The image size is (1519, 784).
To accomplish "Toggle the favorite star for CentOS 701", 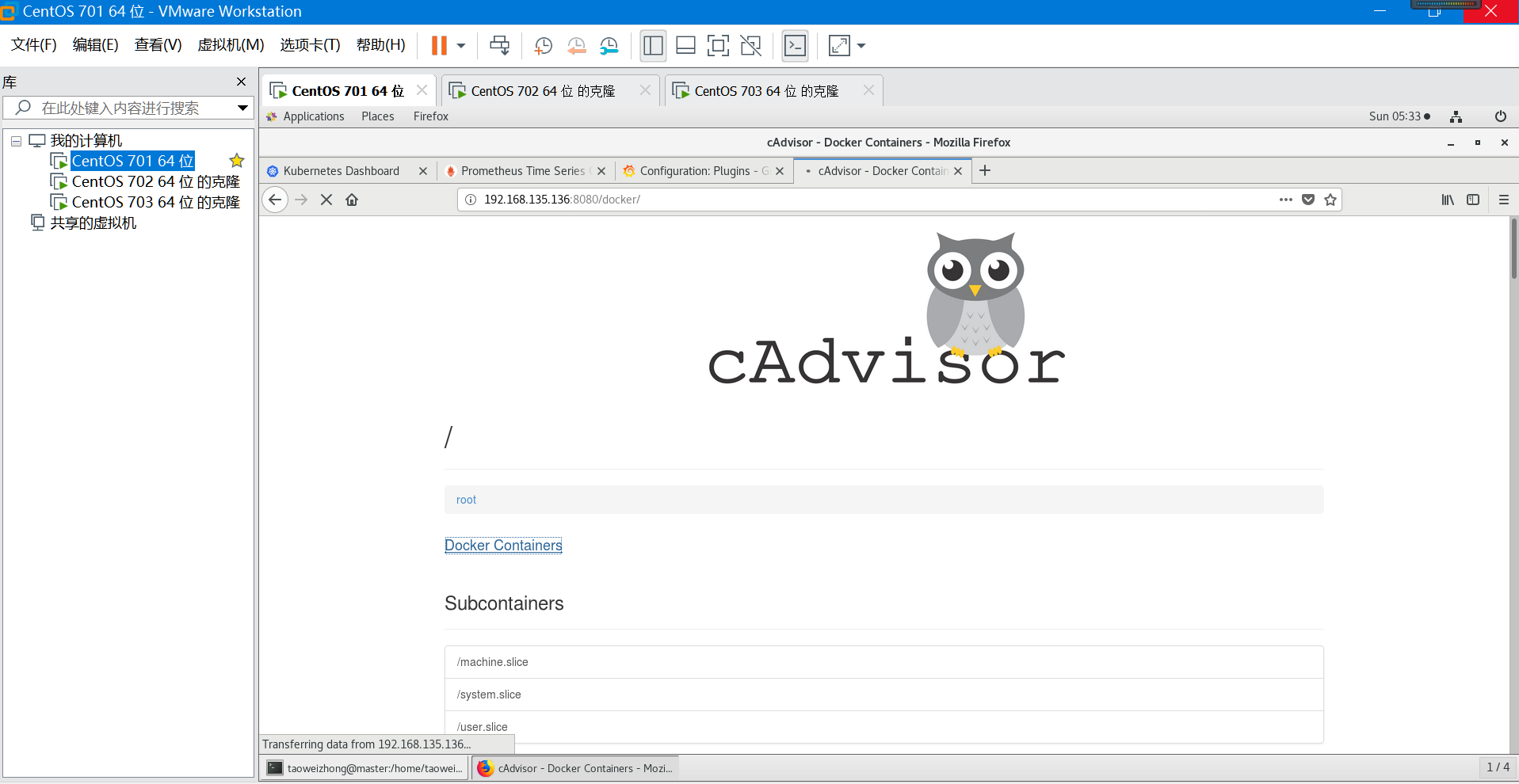I will coord(236,161).
